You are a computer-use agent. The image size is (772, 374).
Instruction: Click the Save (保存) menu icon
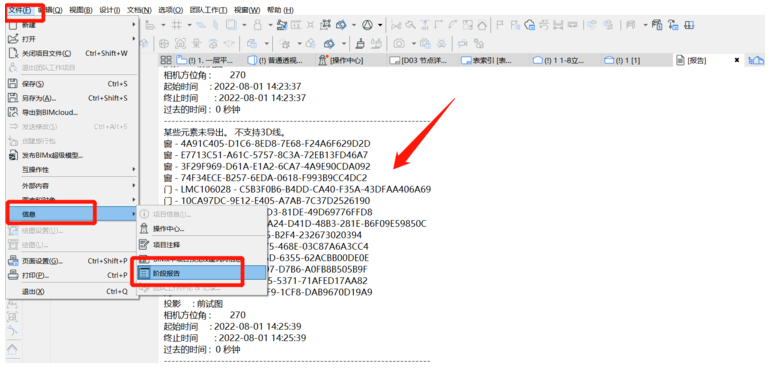pyautogui.click(x=14, y=84)
